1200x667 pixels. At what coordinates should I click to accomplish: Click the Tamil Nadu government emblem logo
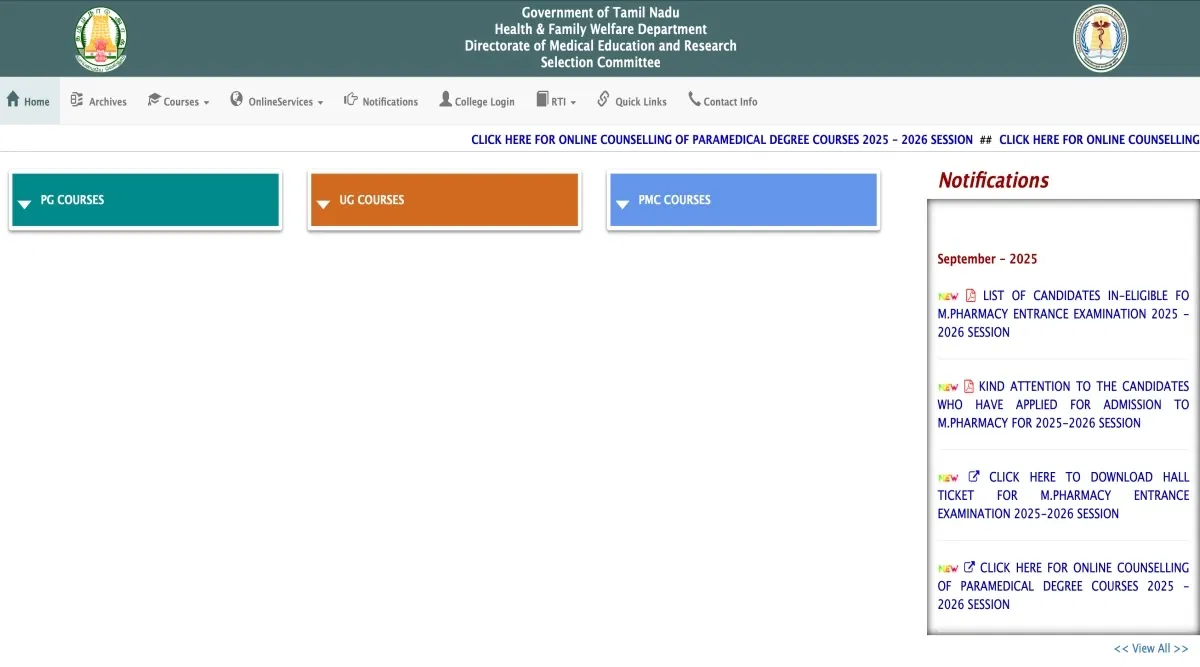tap(100, 38)
